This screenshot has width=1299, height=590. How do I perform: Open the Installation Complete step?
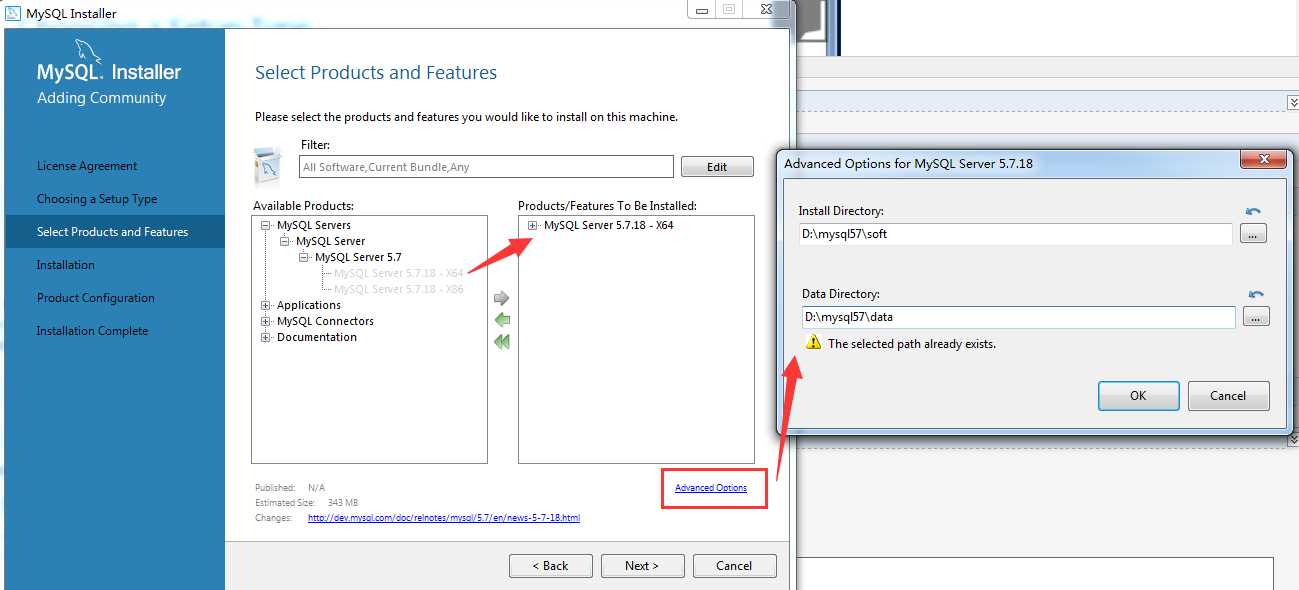(x=92, y=331)
